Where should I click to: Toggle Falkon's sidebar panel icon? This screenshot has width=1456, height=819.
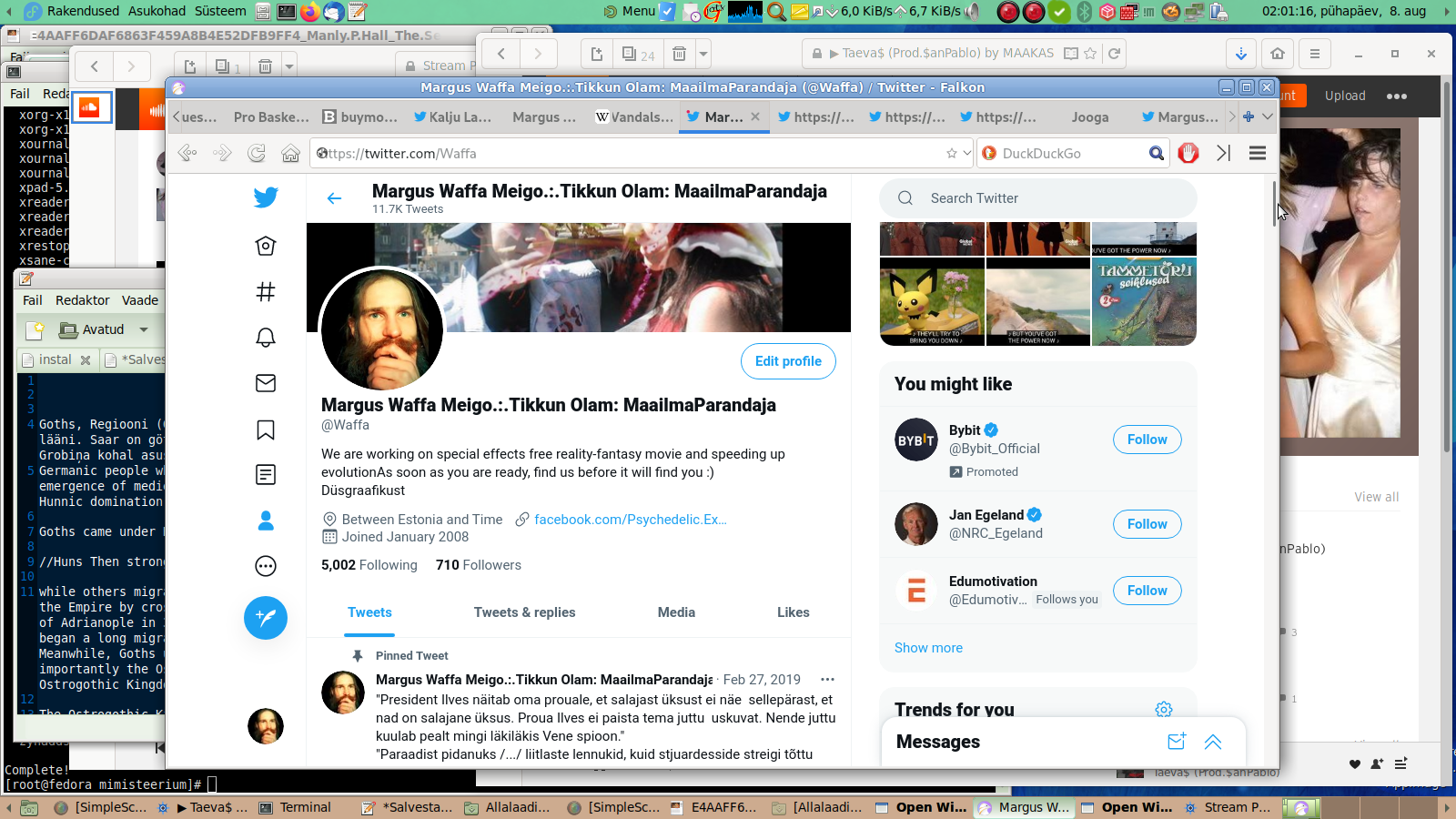point(1223,153)
